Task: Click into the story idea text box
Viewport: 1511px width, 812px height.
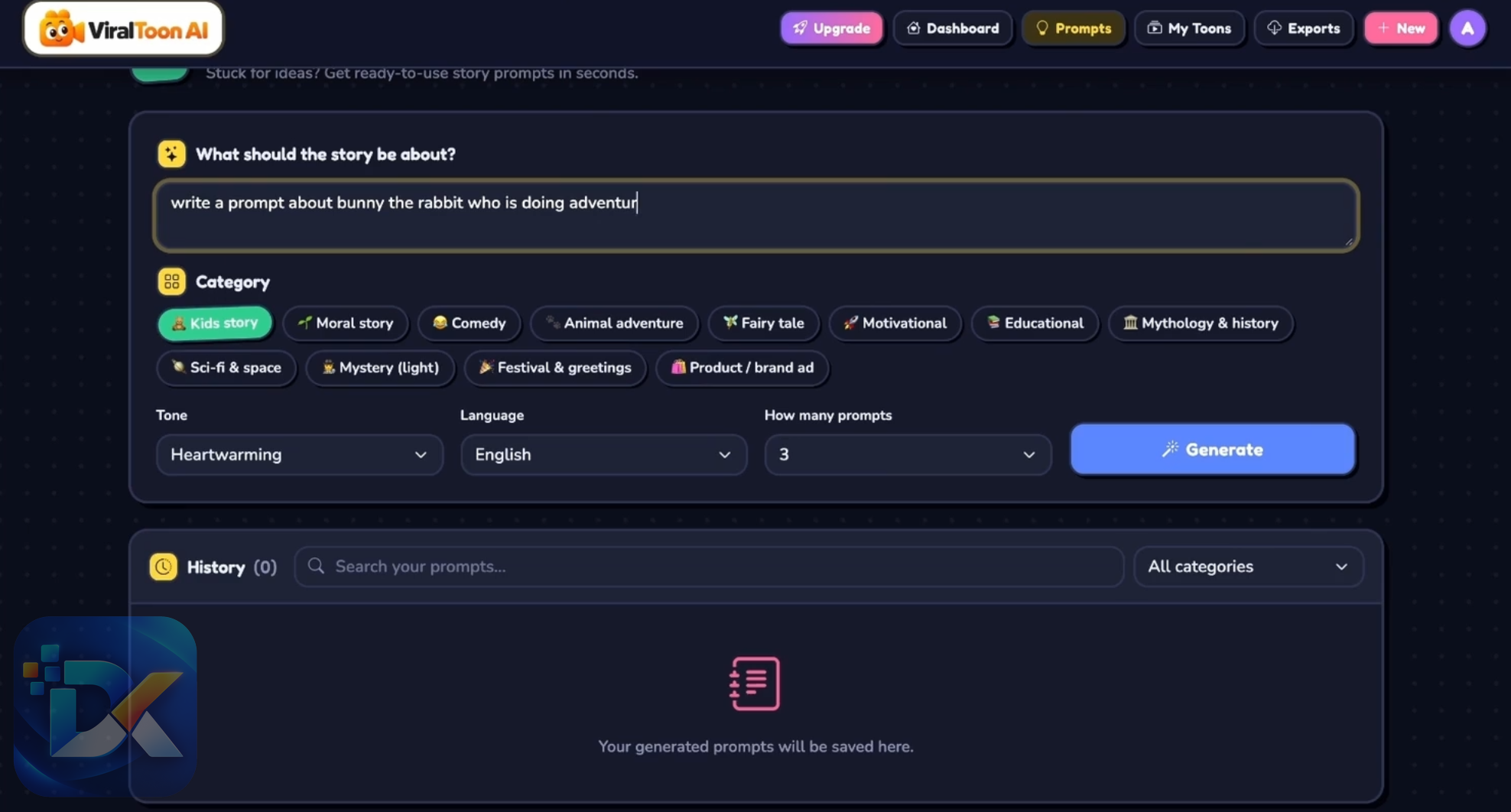Action: click(x=755, y=216)
